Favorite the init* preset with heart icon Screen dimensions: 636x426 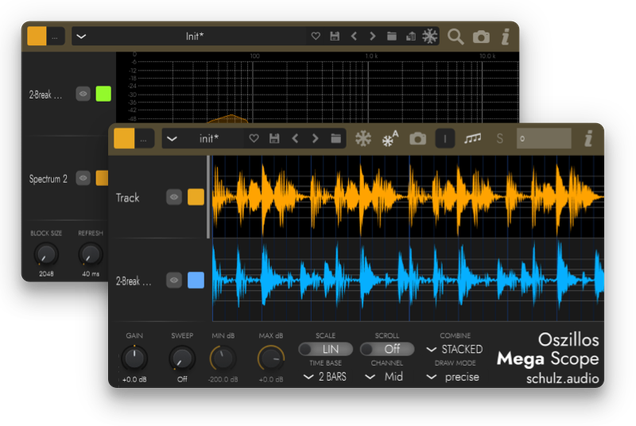click(x=253, y=139)
